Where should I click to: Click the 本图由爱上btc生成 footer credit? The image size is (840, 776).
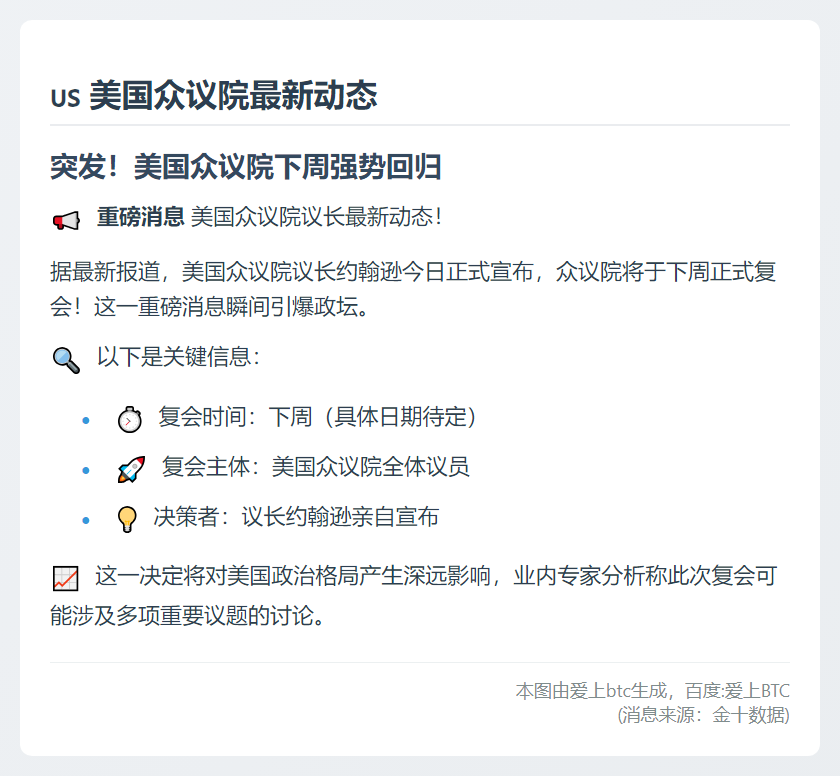point(652,691)
